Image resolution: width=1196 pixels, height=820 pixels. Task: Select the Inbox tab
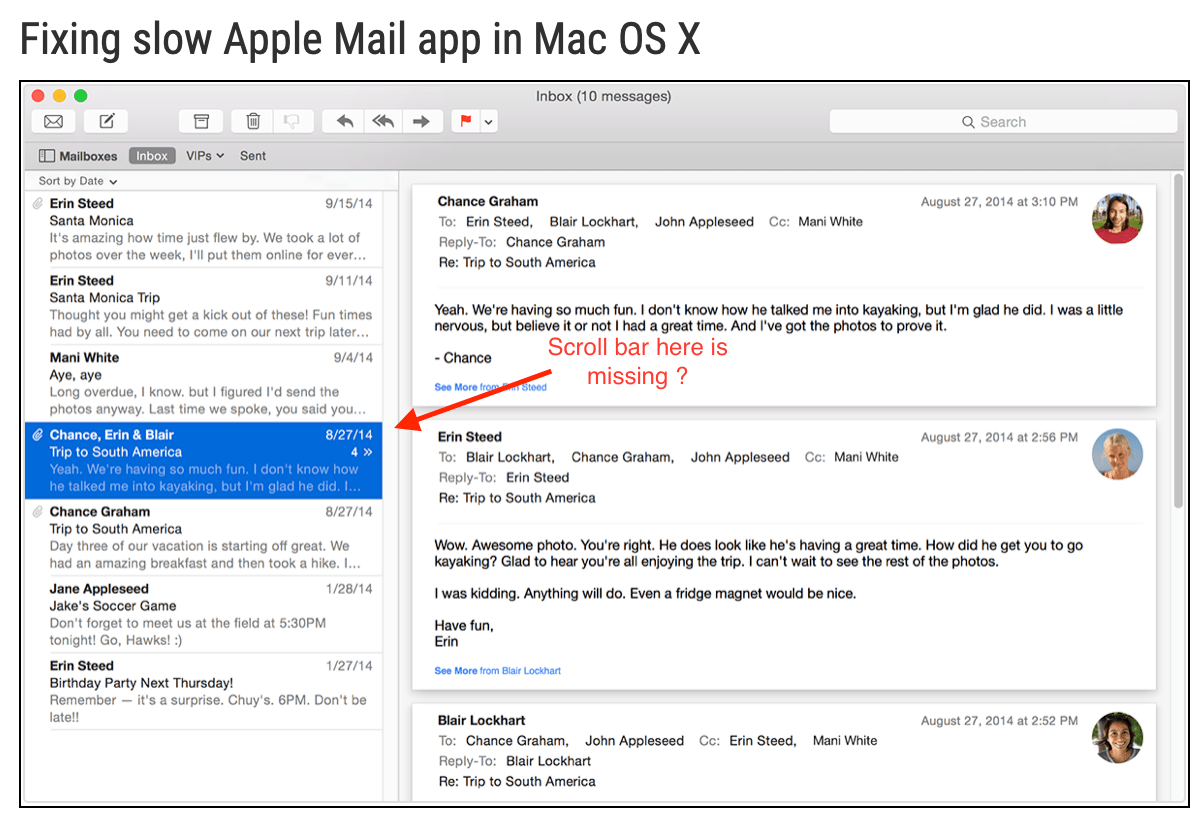[x=151, y=155]
